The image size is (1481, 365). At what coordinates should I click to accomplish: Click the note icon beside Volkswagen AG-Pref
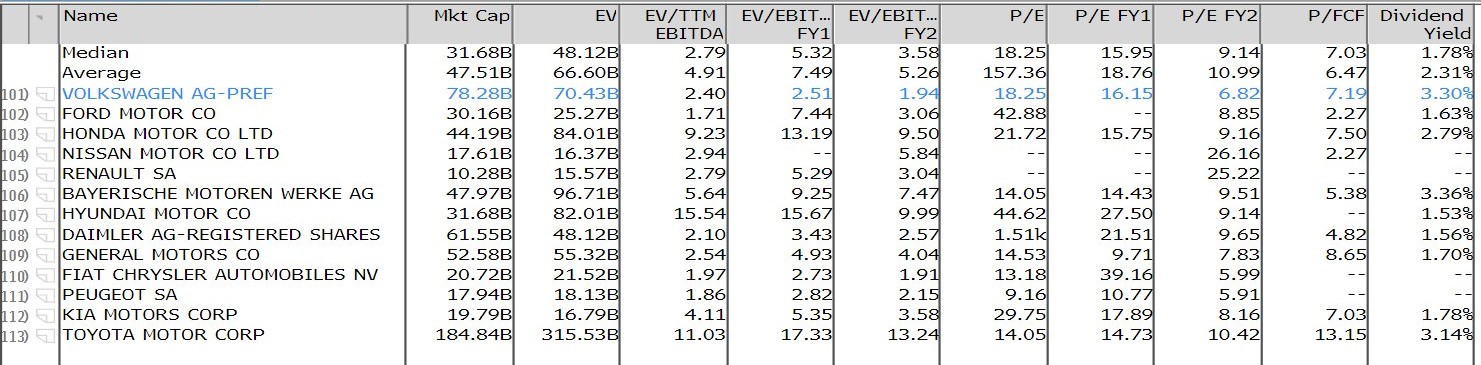click(x=43, y=94)
